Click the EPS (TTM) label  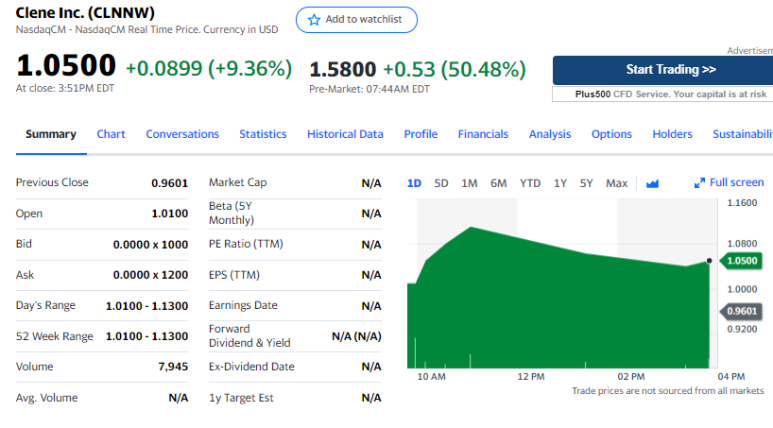point(234,275)
